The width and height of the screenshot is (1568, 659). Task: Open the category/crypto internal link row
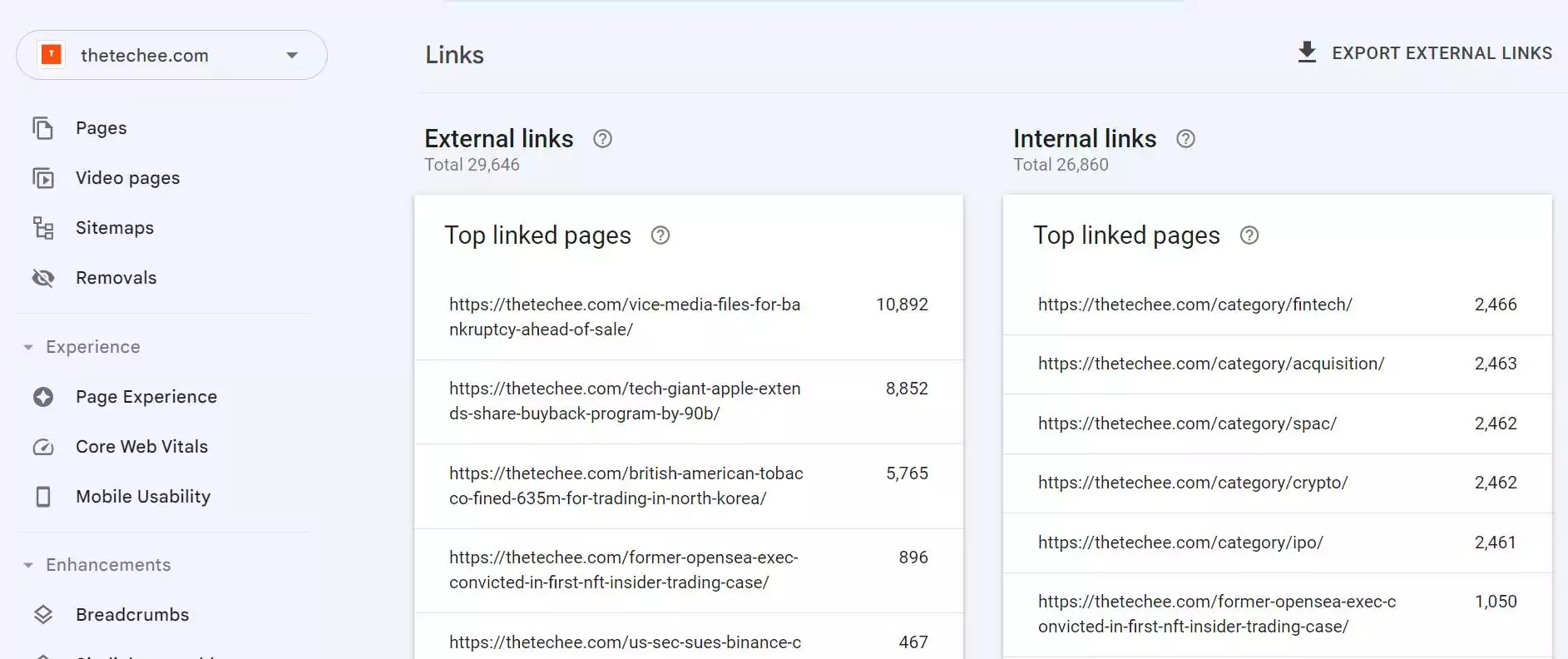[1278, 483]
